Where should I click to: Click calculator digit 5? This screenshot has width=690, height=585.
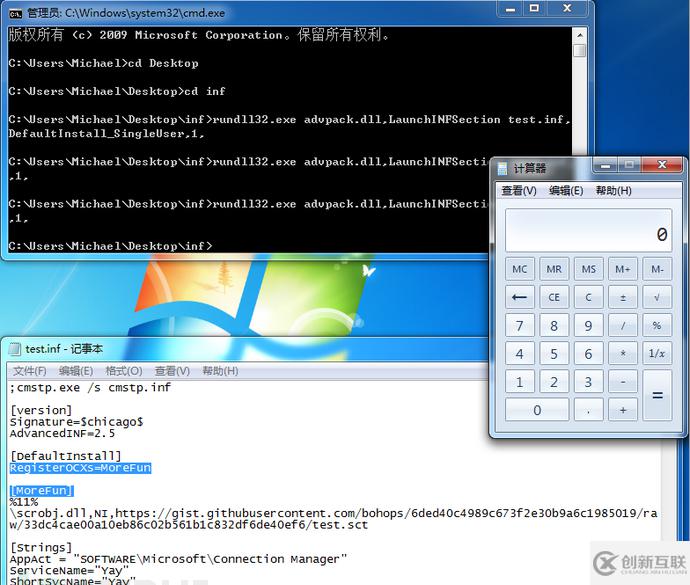(x=554, y=353)
